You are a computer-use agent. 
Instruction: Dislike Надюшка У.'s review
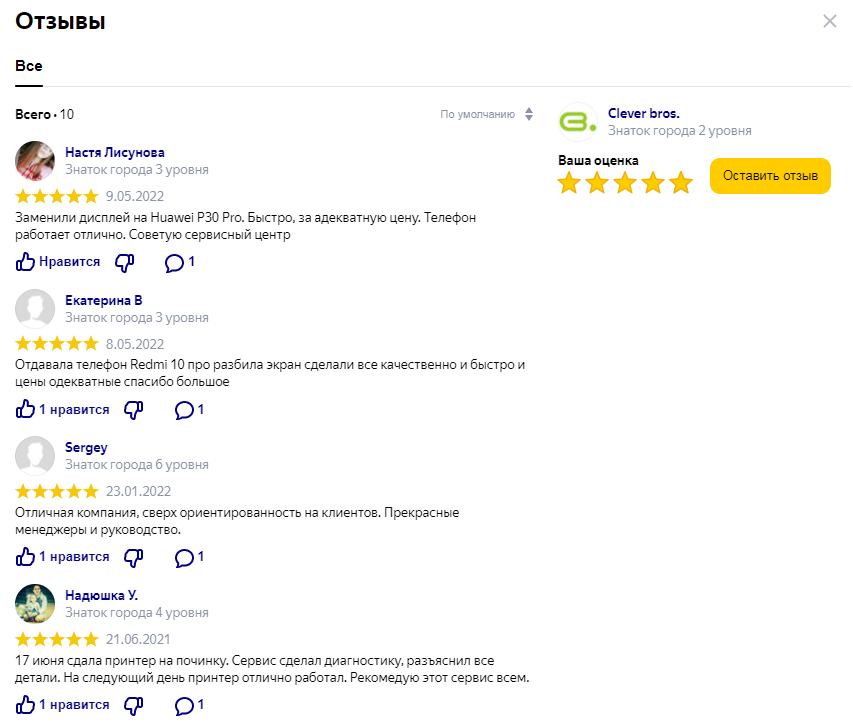[x=134, y=705]
